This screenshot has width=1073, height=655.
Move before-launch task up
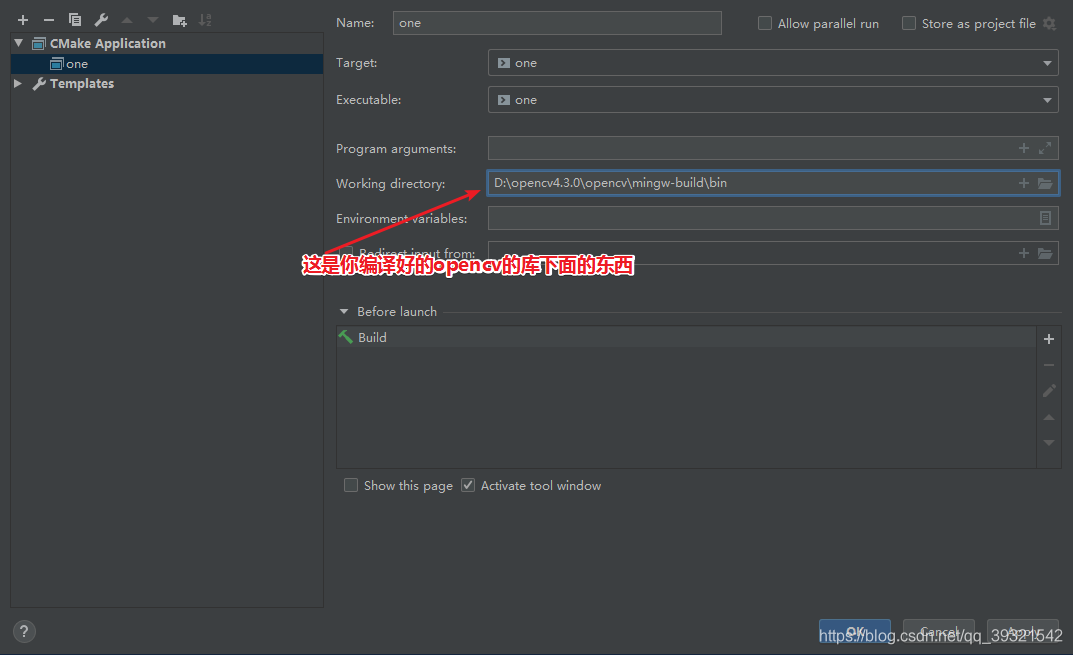tap(1048, 418)
